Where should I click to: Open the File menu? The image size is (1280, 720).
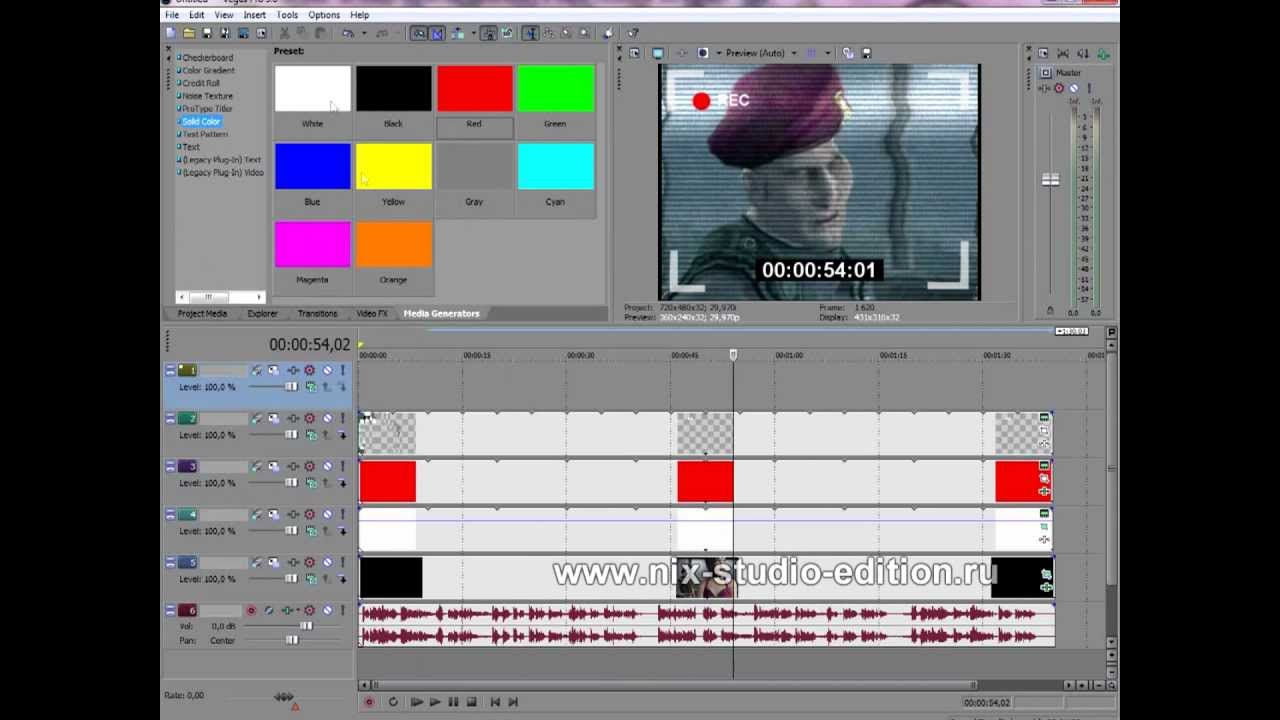[172, 15]
